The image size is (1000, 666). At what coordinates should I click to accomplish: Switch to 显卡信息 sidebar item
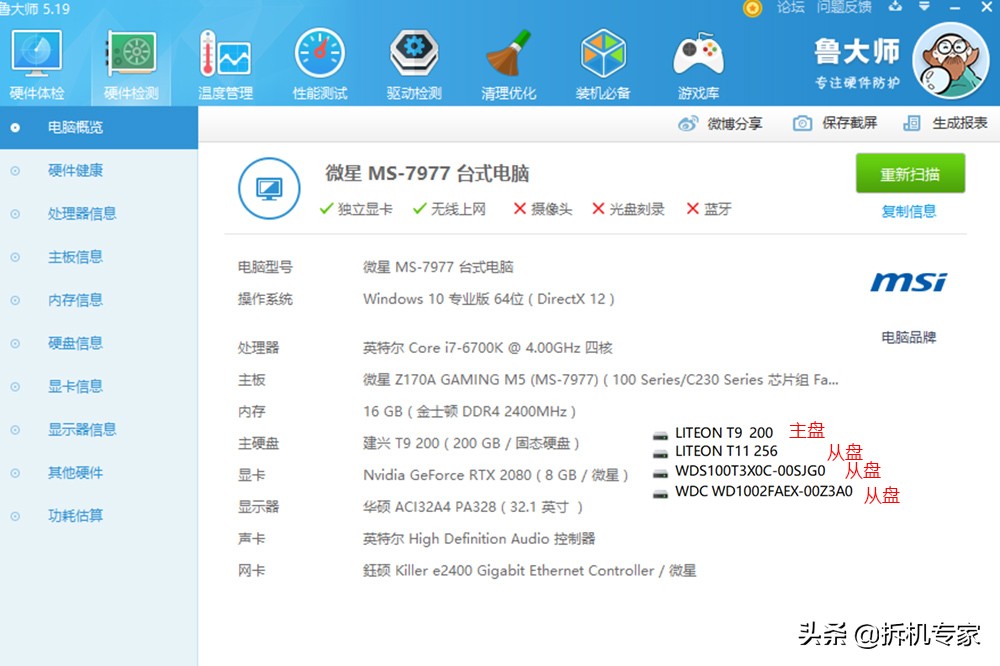tap(75, 386)
